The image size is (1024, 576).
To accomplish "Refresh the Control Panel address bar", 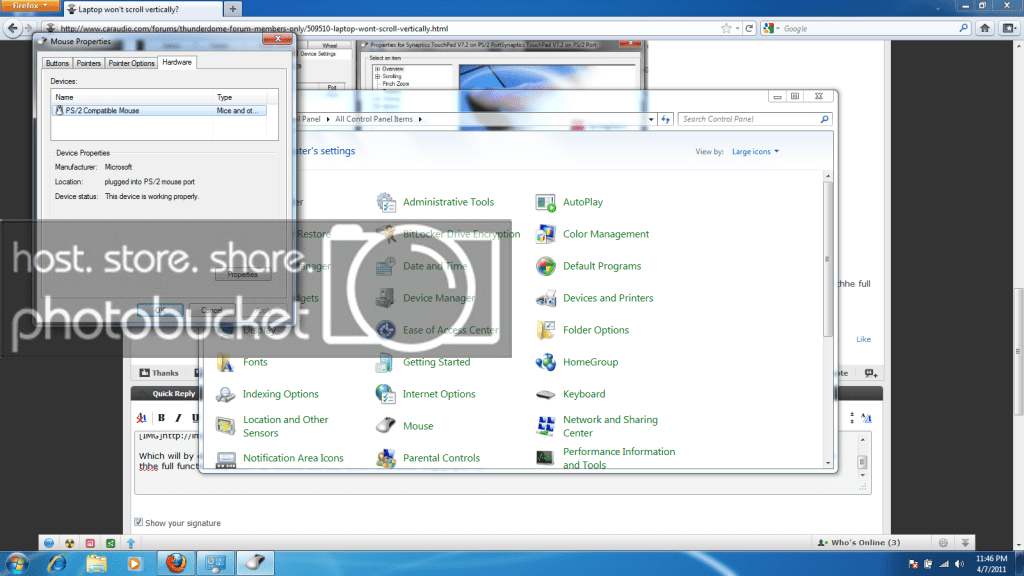I will click(x=665, y=120).
